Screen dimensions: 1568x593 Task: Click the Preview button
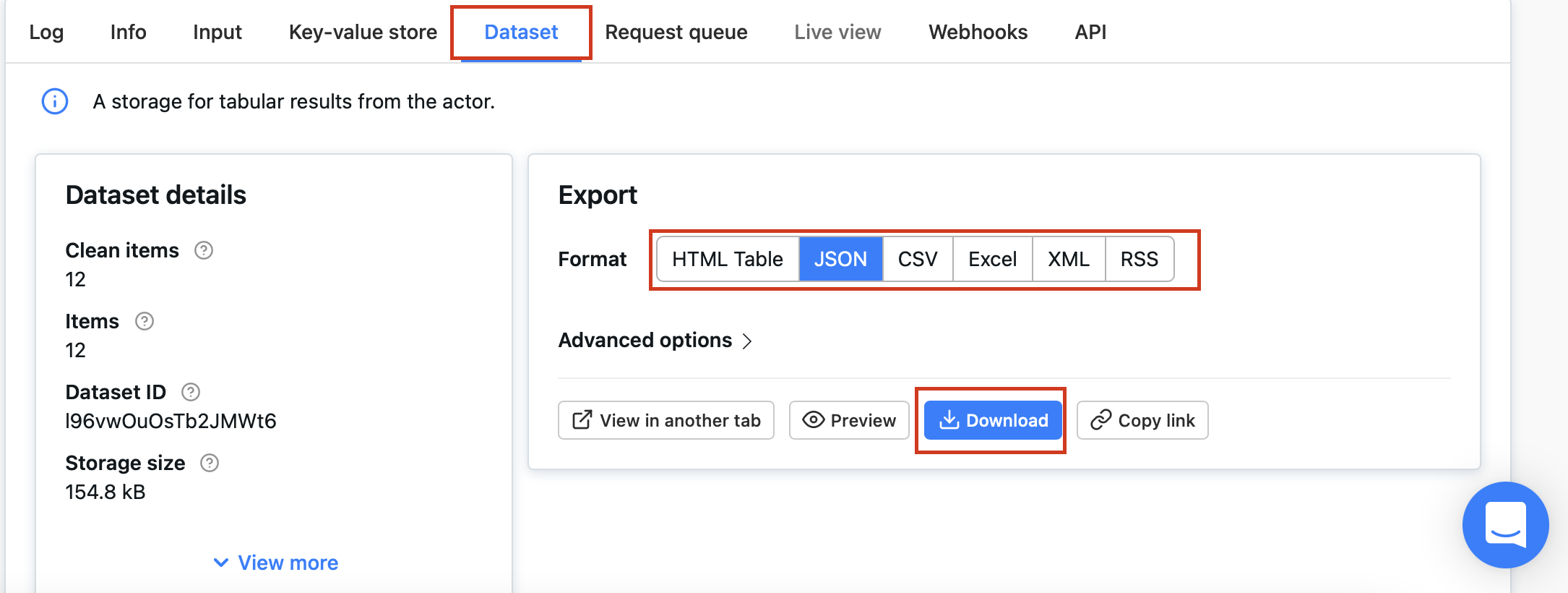click(x=849, y=420)
